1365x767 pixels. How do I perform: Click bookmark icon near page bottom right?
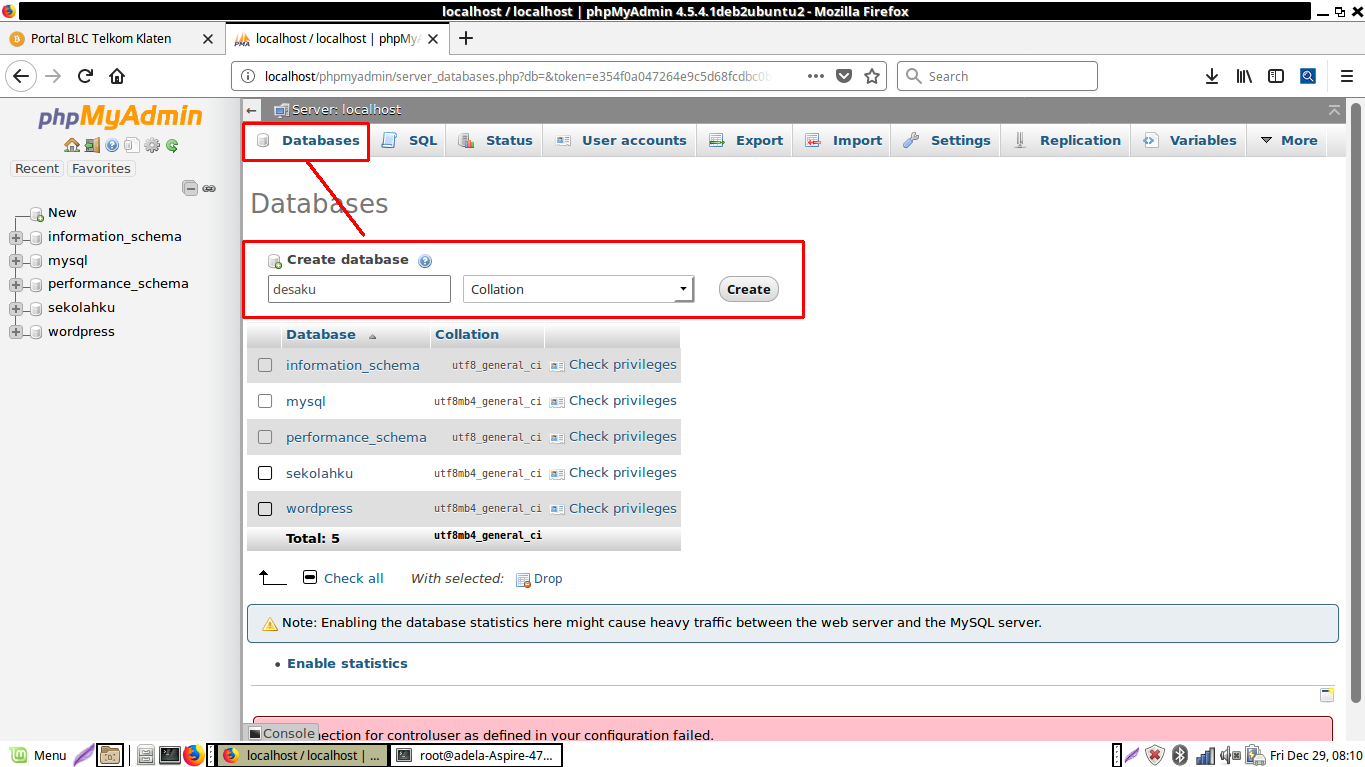1327,695
